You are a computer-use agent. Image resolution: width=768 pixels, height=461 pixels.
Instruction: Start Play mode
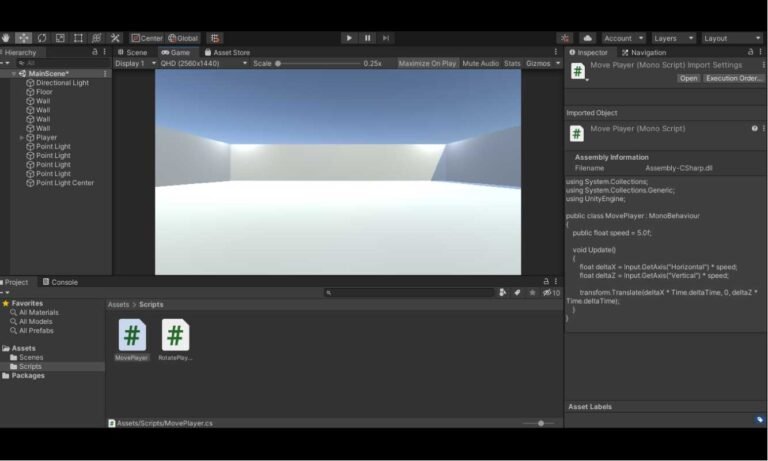(x=349, y=38)
